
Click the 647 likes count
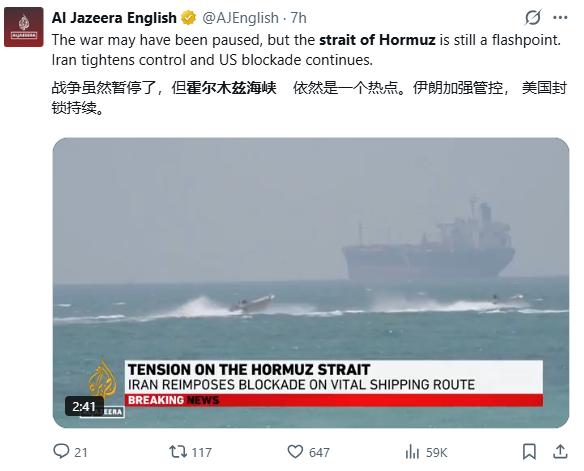click(319, 452)
